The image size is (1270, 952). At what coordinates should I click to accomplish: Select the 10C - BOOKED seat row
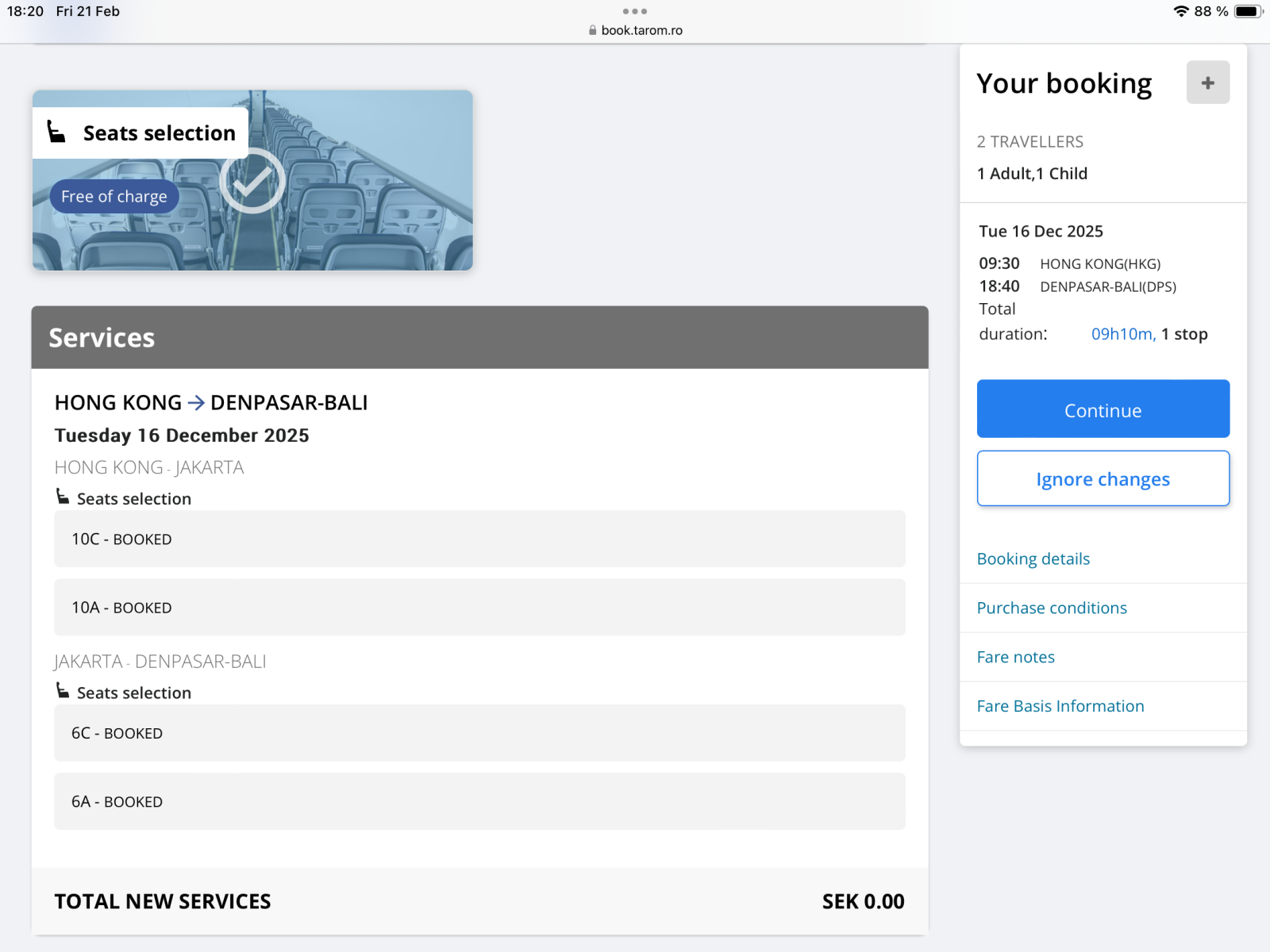[479, 539]
